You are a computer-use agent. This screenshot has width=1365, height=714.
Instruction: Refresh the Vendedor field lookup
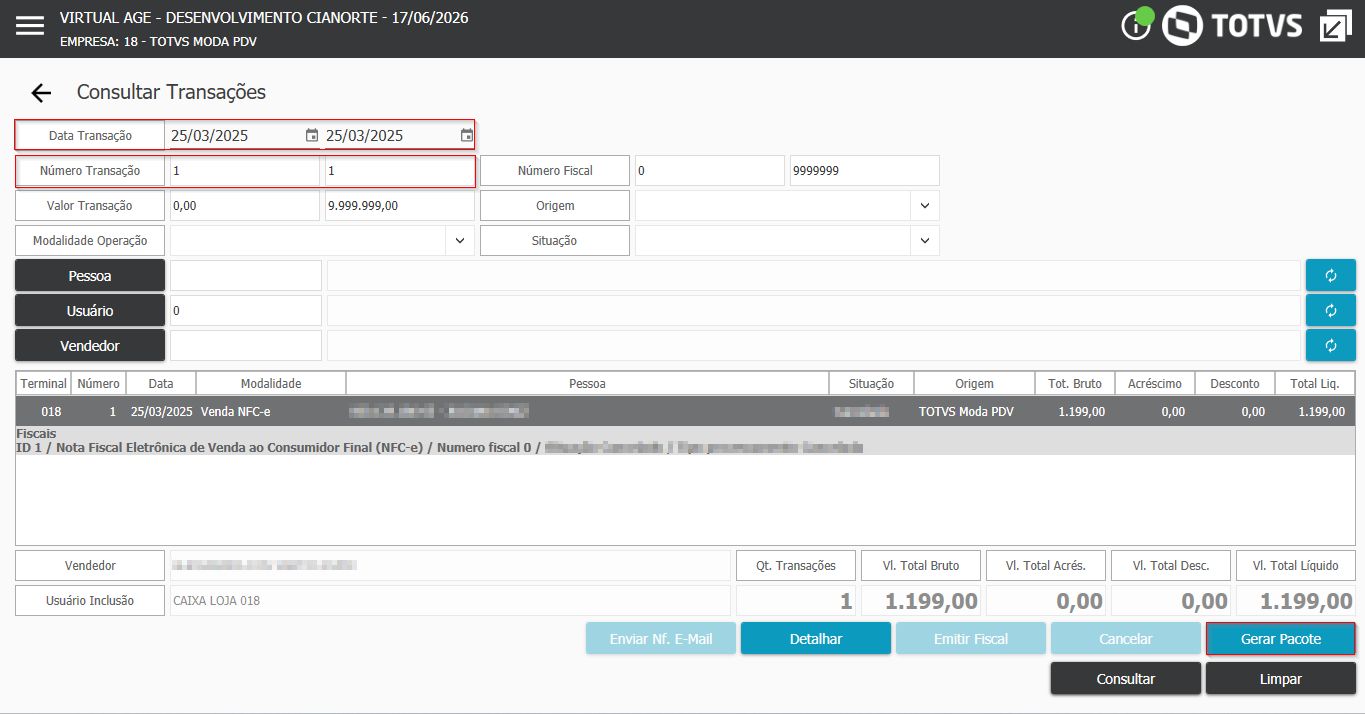pos(1331,345)
